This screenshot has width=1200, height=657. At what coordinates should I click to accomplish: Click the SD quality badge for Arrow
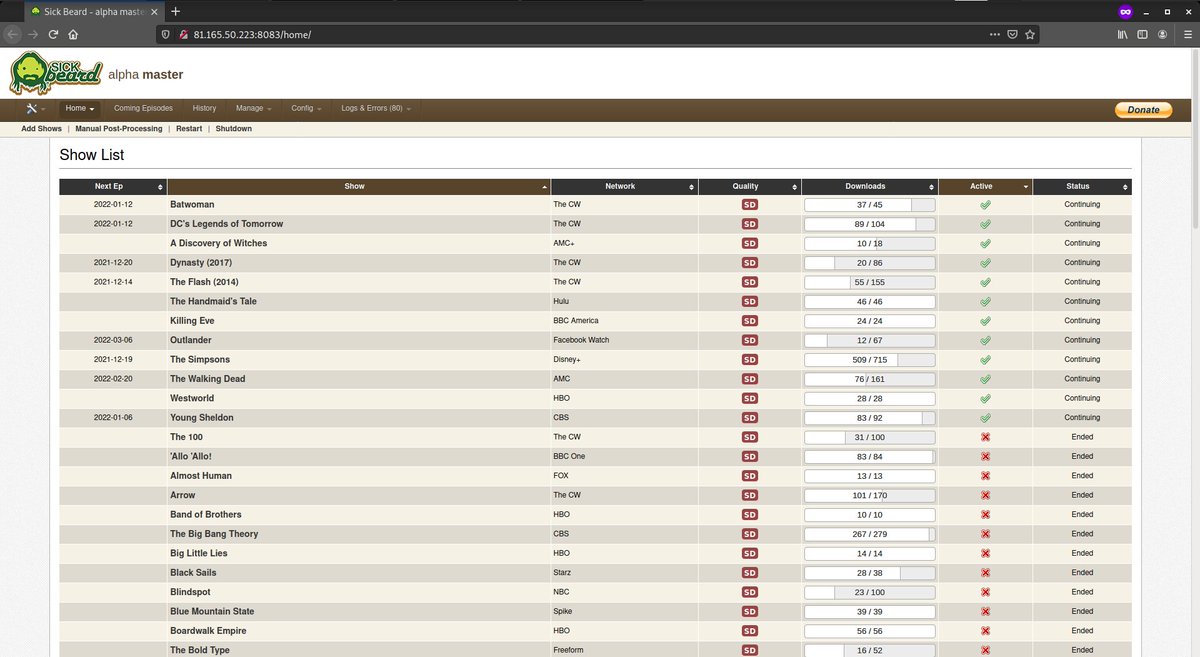pos(749,495)
